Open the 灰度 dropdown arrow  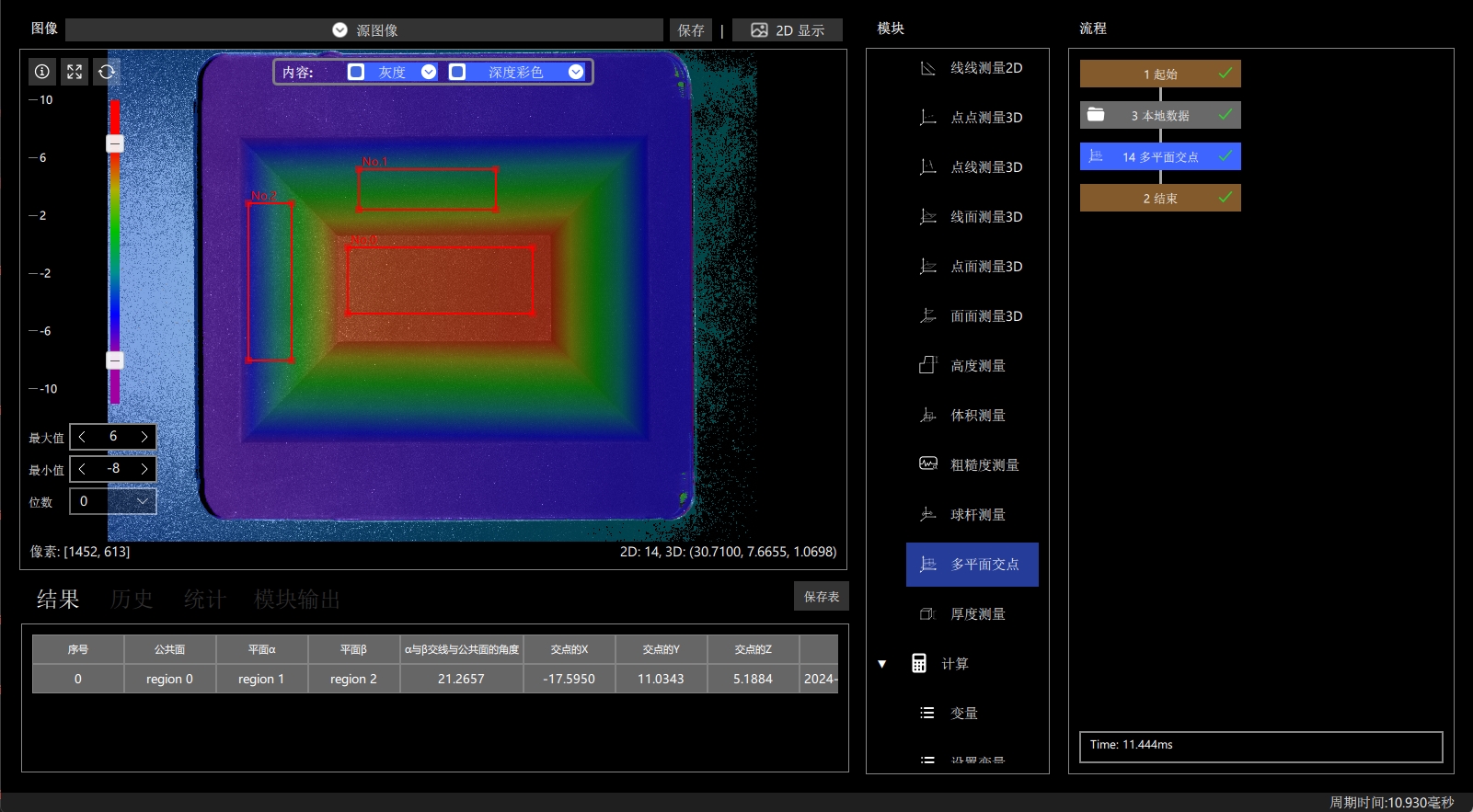click(x=429, y=72)
